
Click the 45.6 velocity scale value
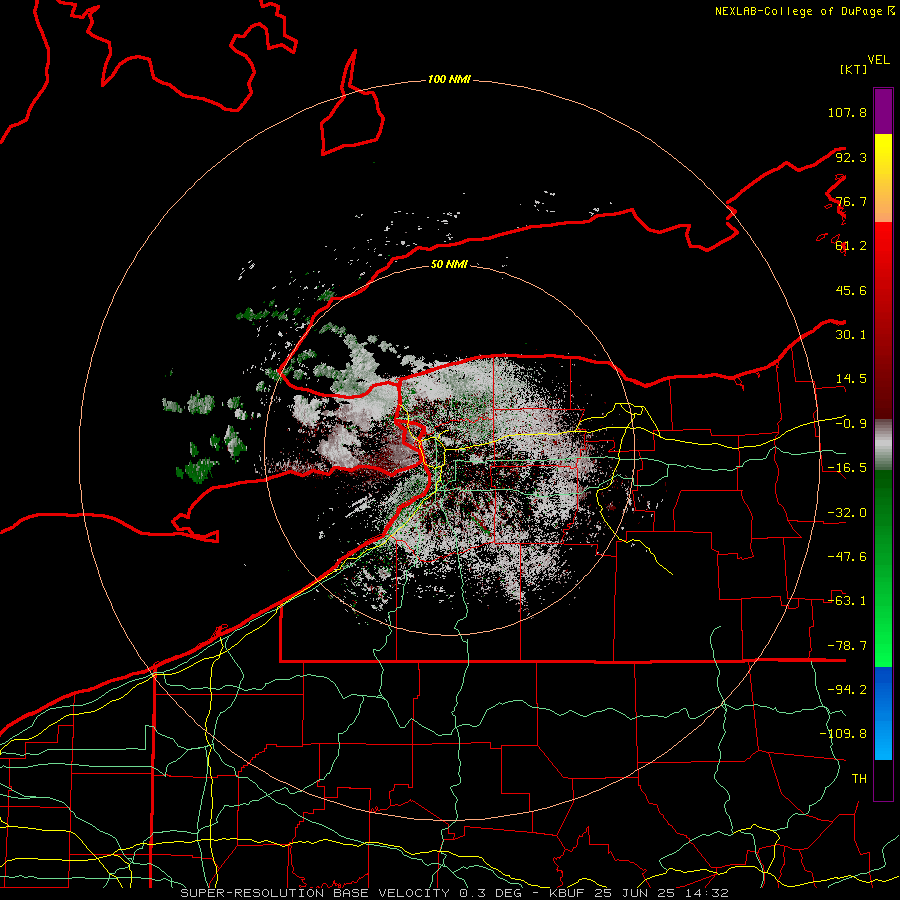coord(851,290)
